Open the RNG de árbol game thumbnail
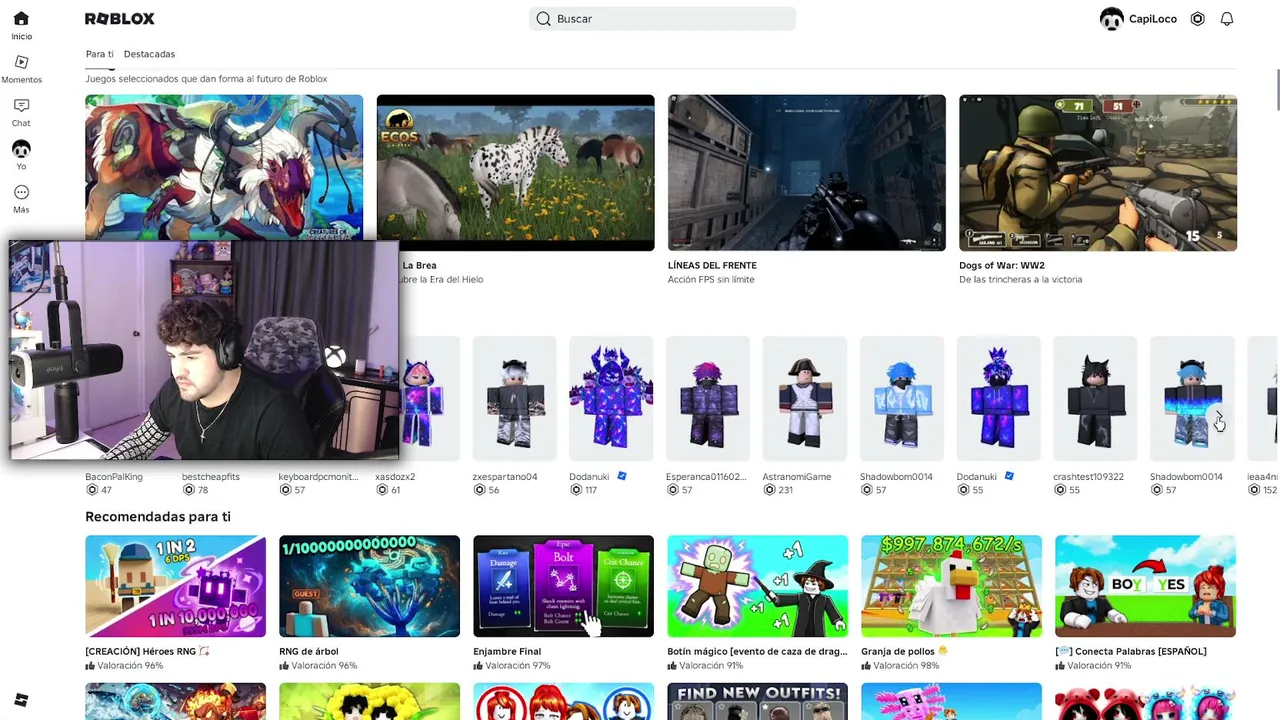The image size is (1280, 720). 369,586
